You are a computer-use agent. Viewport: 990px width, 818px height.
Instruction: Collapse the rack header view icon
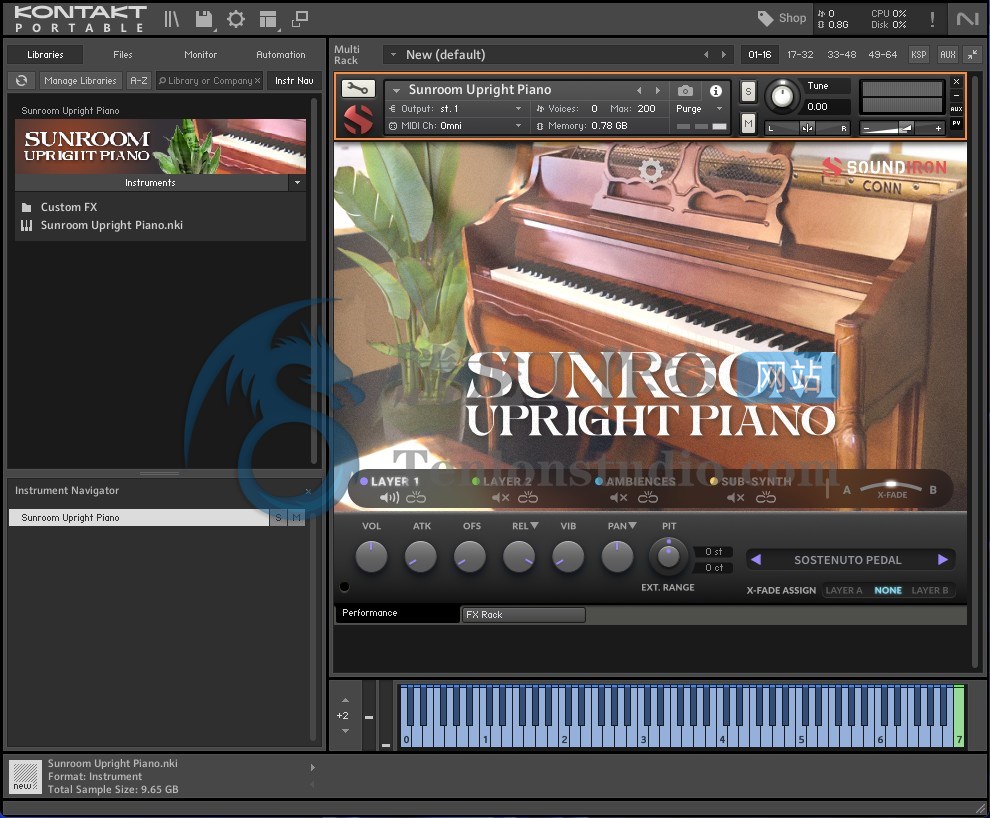973,55
